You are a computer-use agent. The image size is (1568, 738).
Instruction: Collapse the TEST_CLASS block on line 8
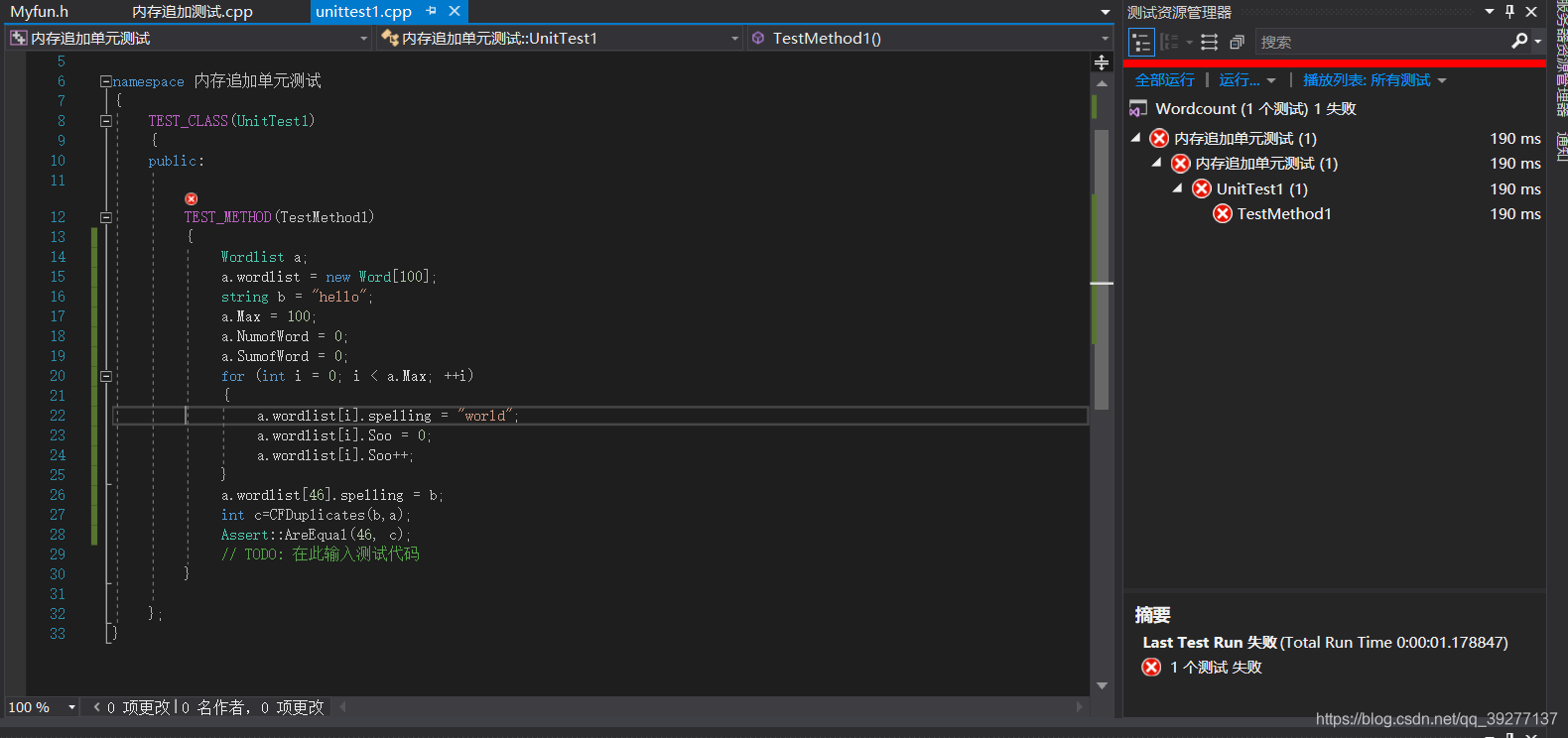click(x=105, y=121)
